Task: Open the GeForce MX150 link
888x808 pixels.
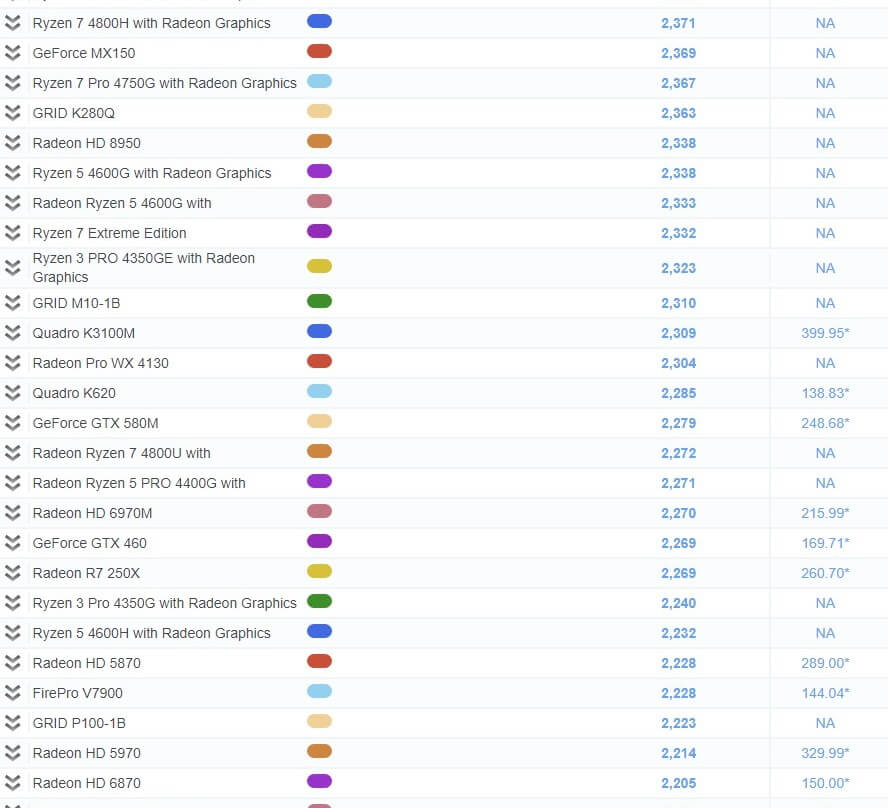Action: (x=84, y=53)
